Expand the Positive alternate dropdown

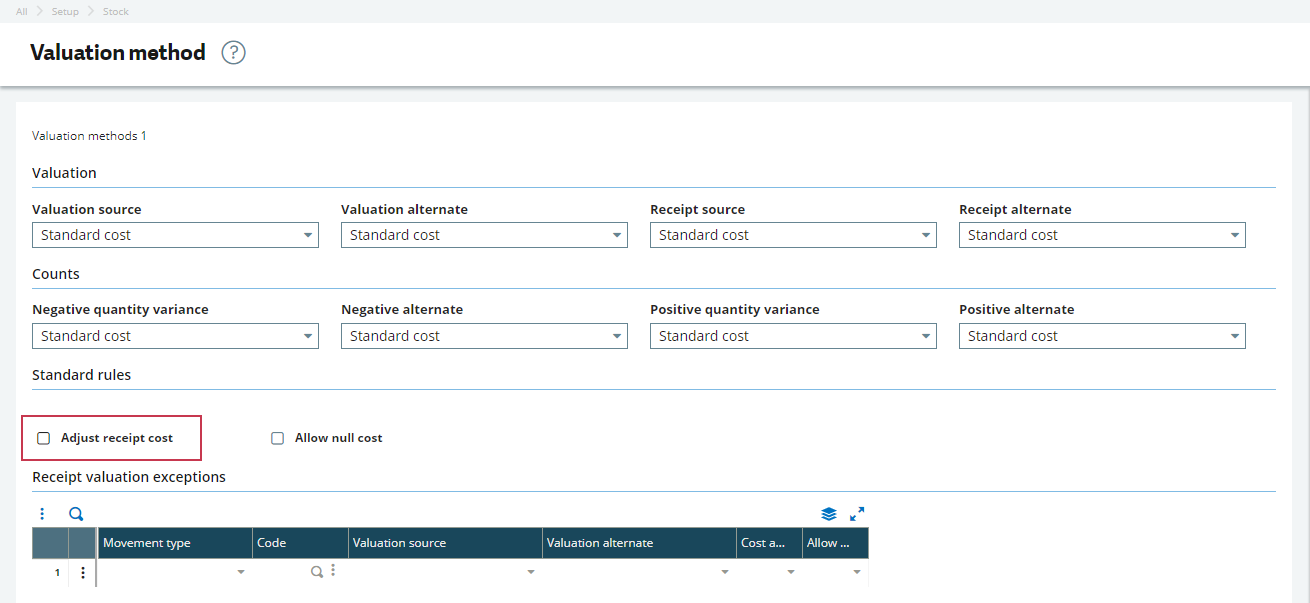coord(1102,336)
